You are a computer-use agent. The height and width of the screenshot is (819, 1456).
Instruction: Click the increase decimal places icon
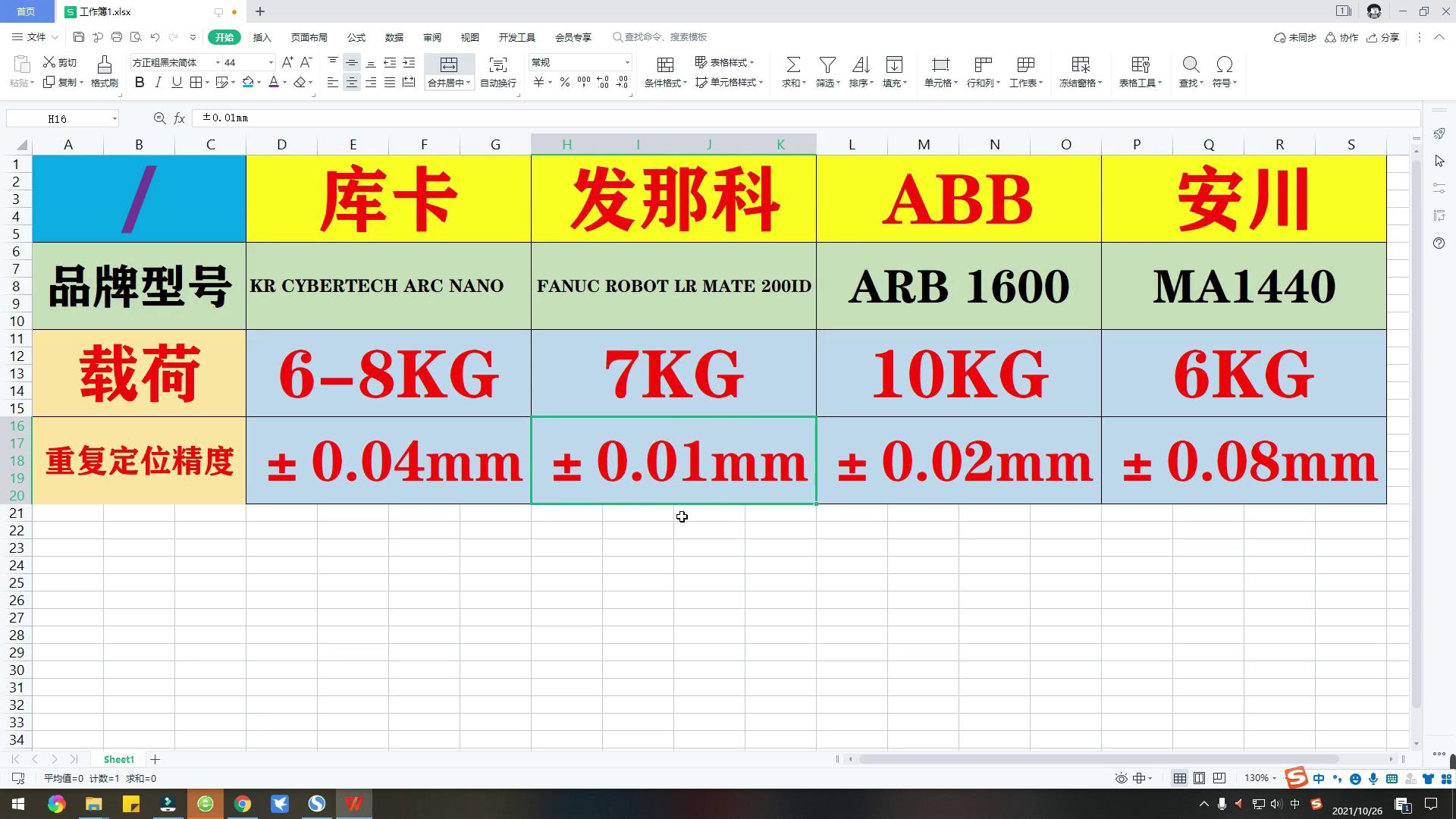[x=603, y=82]
